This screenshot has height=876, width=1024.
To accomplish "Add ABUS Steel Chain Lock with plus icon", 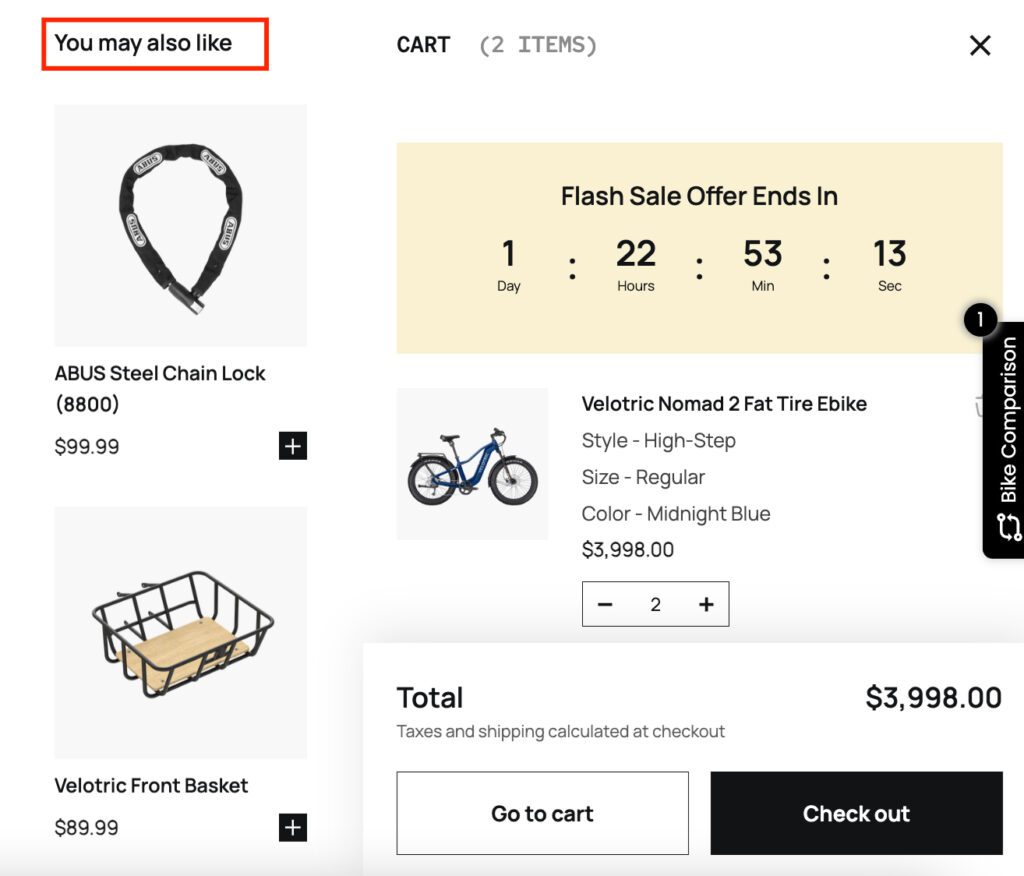I will 292,446.
